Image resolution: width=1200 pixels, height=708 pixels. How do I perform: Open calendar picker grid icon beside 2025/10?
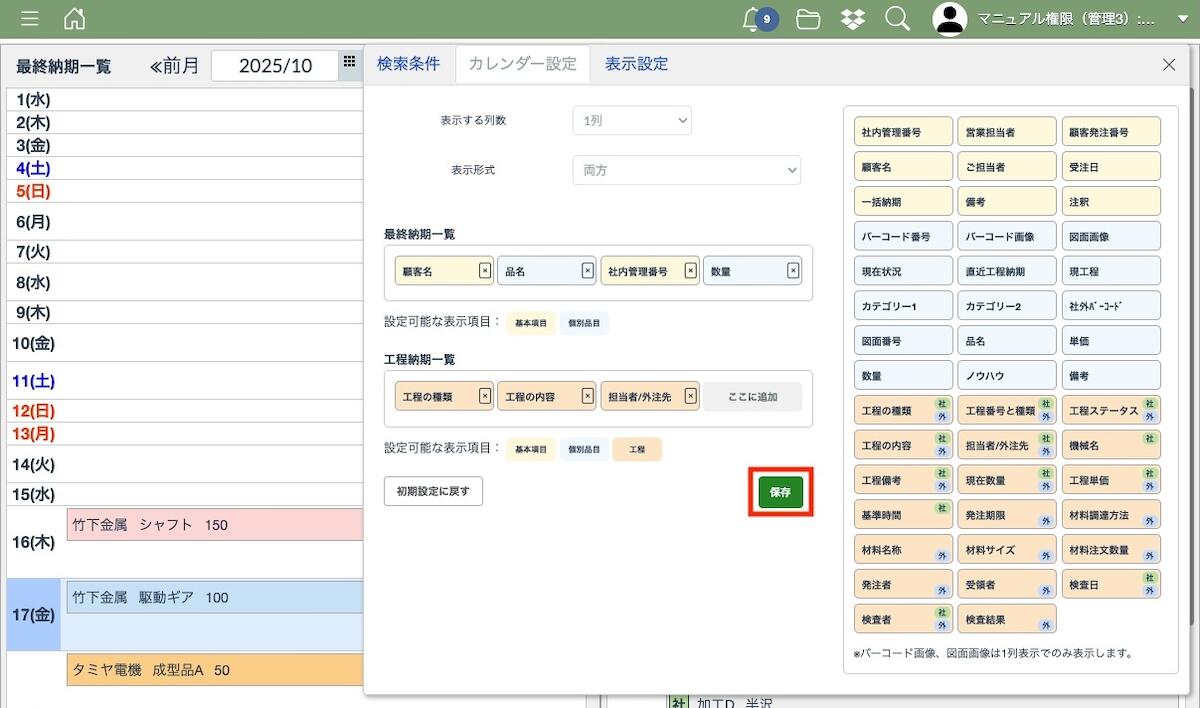click(x=349, y=62)
